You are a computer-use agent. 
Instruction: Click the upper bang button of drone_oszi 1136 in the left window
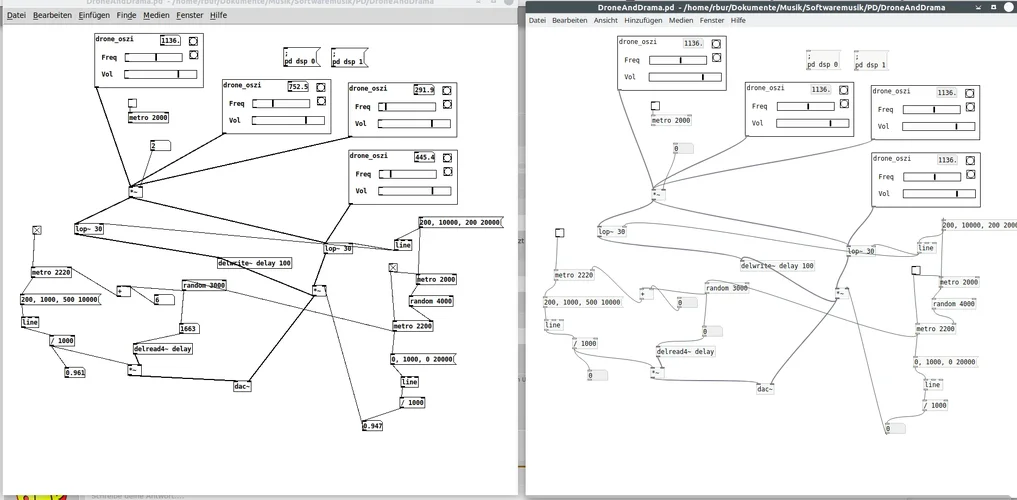point(193,42)
